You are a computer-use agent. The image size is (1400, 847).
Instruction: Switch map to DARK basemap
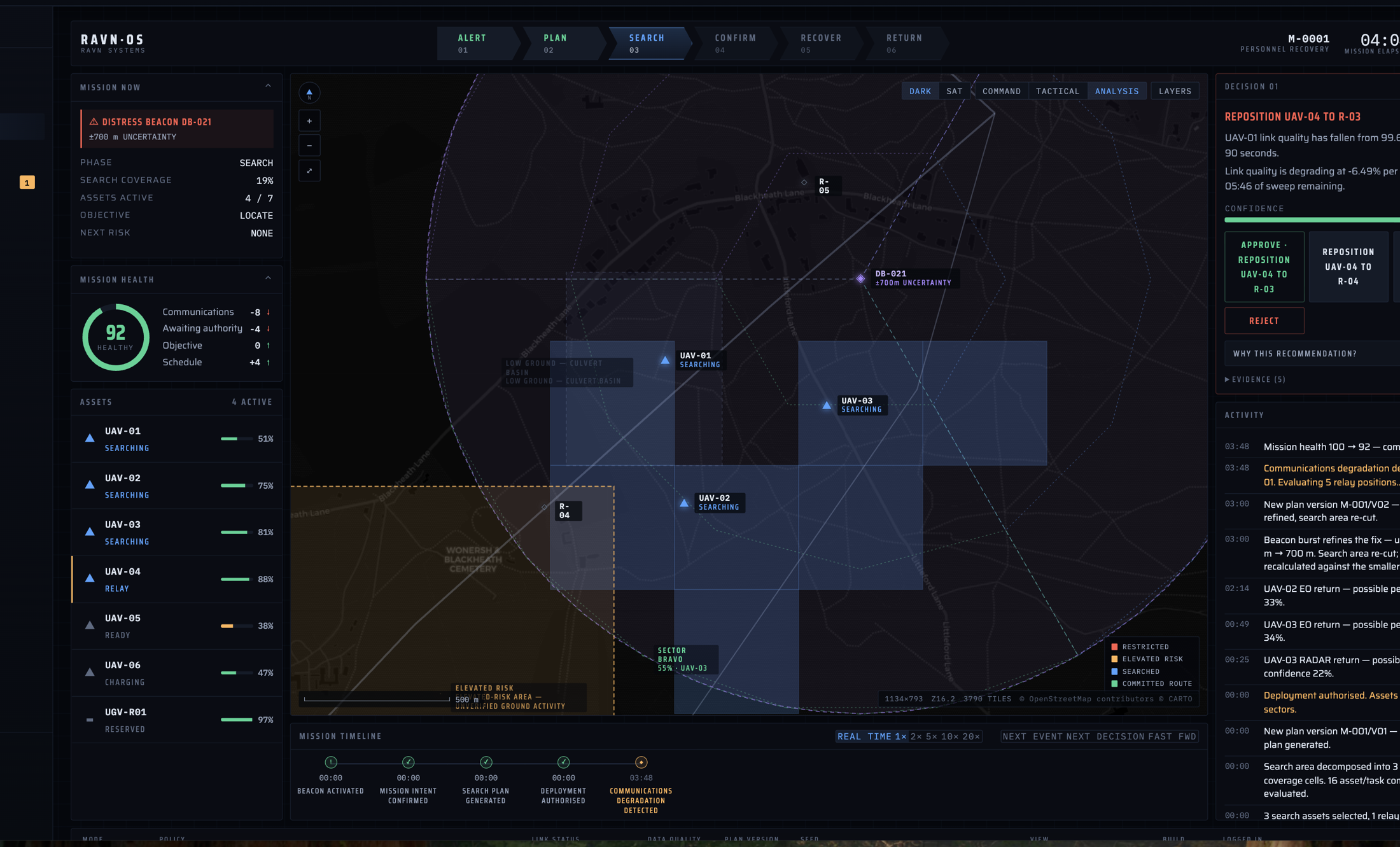point(920,91)
